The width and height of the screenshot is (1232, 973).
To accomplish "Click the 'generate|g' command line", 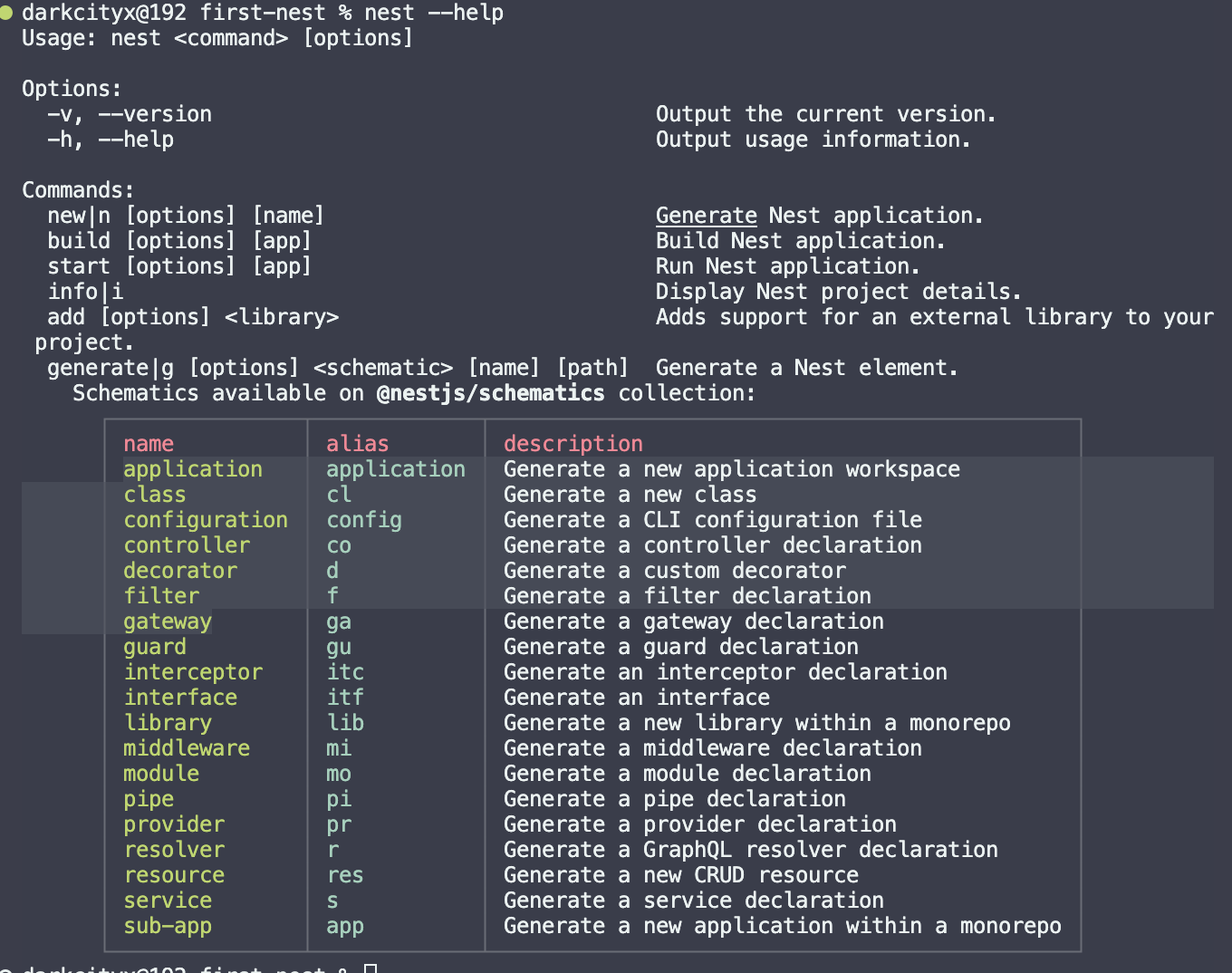I will [338, 368].
